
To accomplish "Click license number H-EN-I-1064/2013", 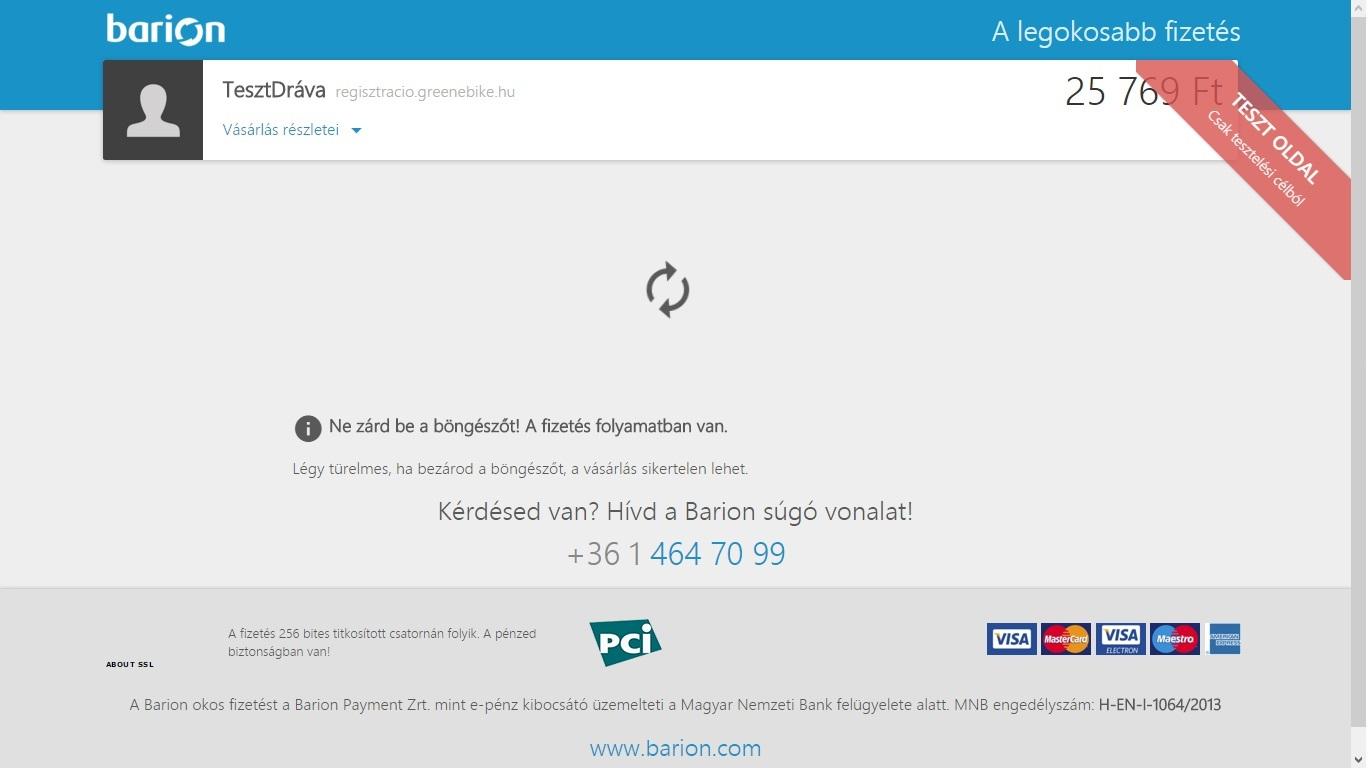I will point(1160,705).
